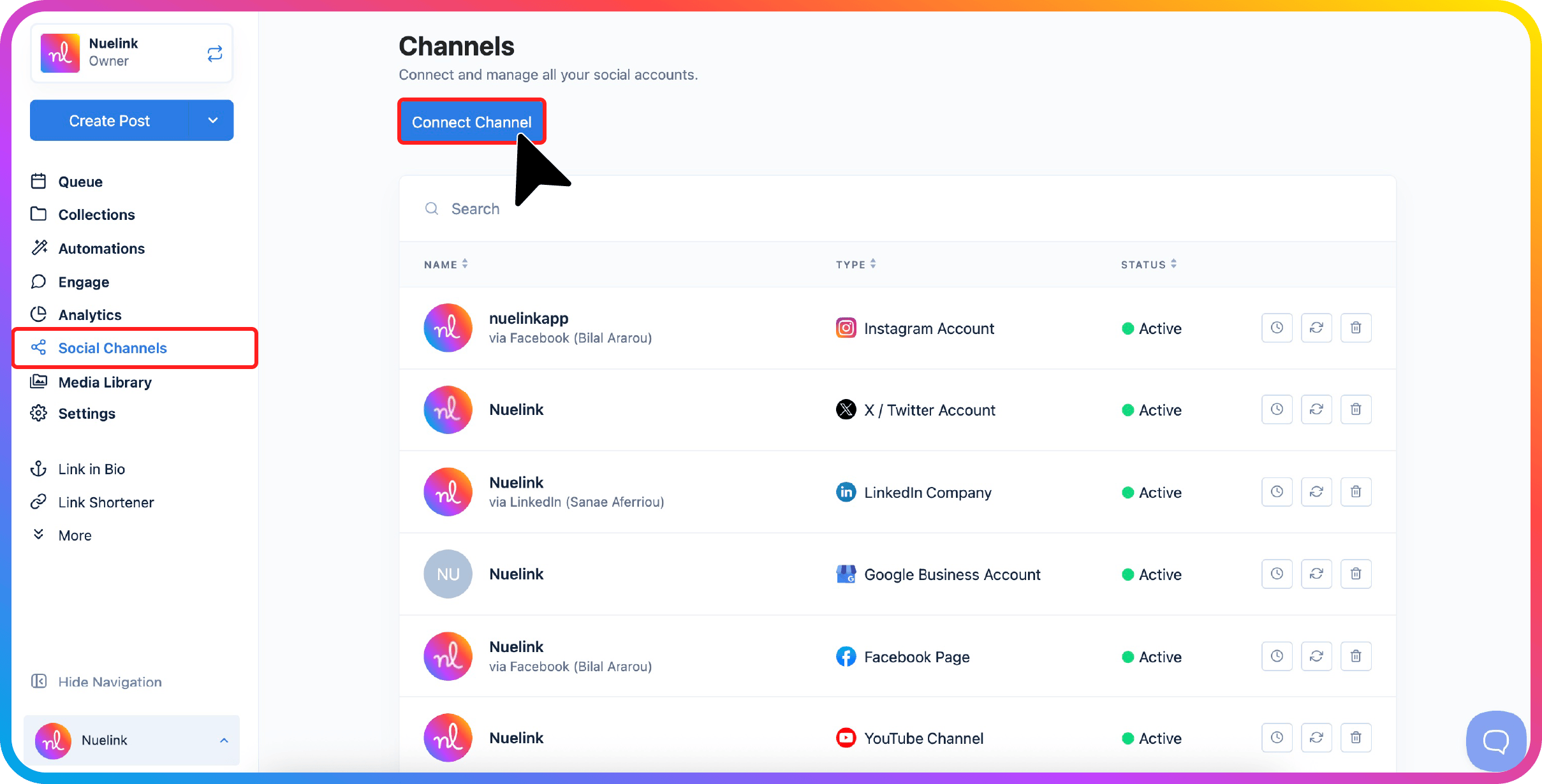Open the Nuelink account menu at the bottom of the sidebar
The width and height of the screenshot is (1542, 784).
coord(131,740)
